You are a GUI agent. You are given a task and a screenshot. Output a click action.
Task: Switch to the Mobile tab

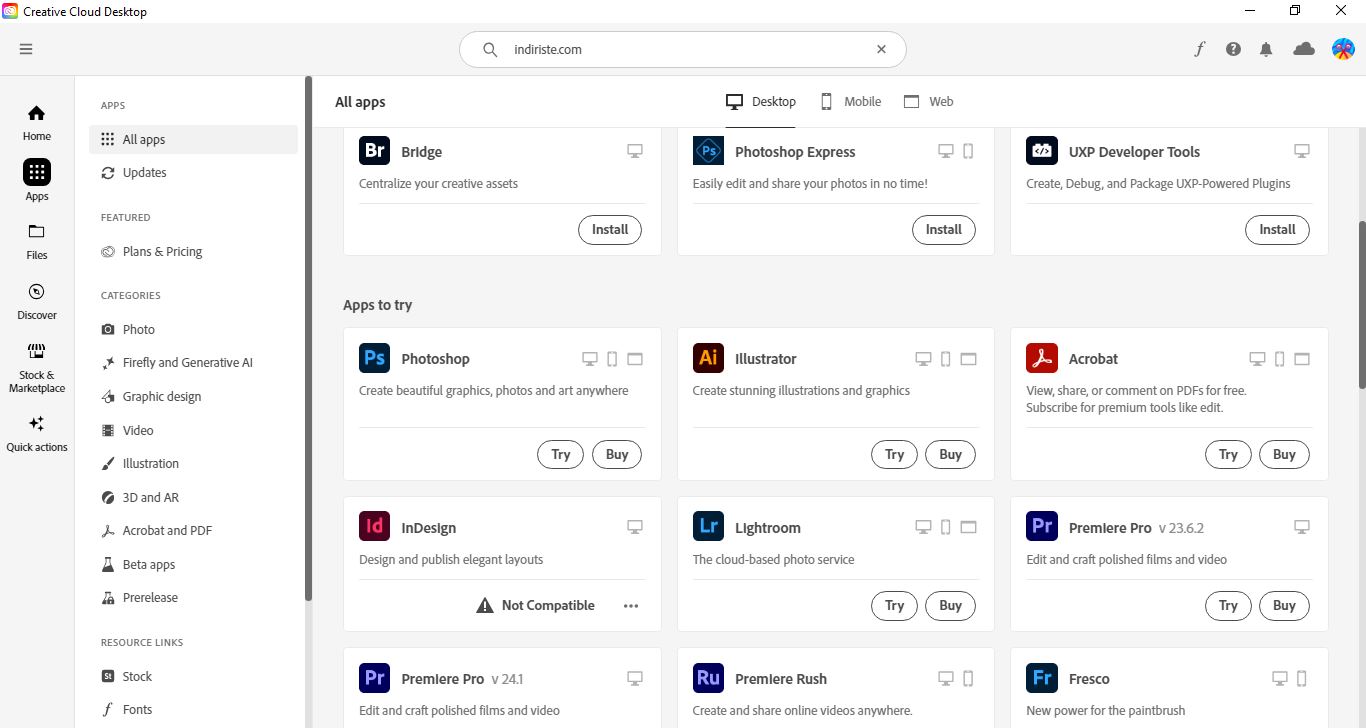[x=851, y=101]
